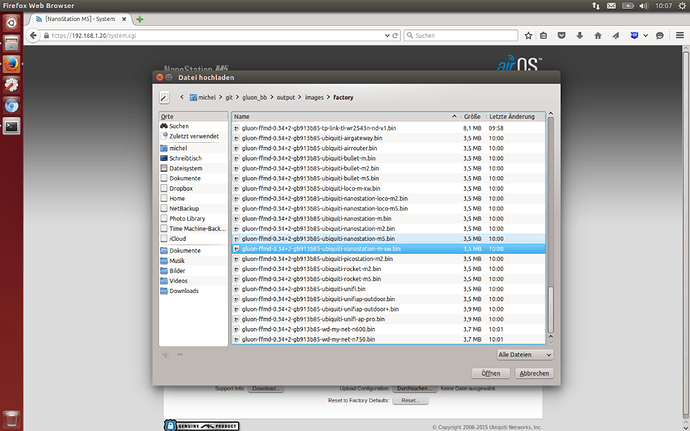Go to the output breadcrumb folder
The height and width of the screenshot is (431, 690).
[286, 97]
